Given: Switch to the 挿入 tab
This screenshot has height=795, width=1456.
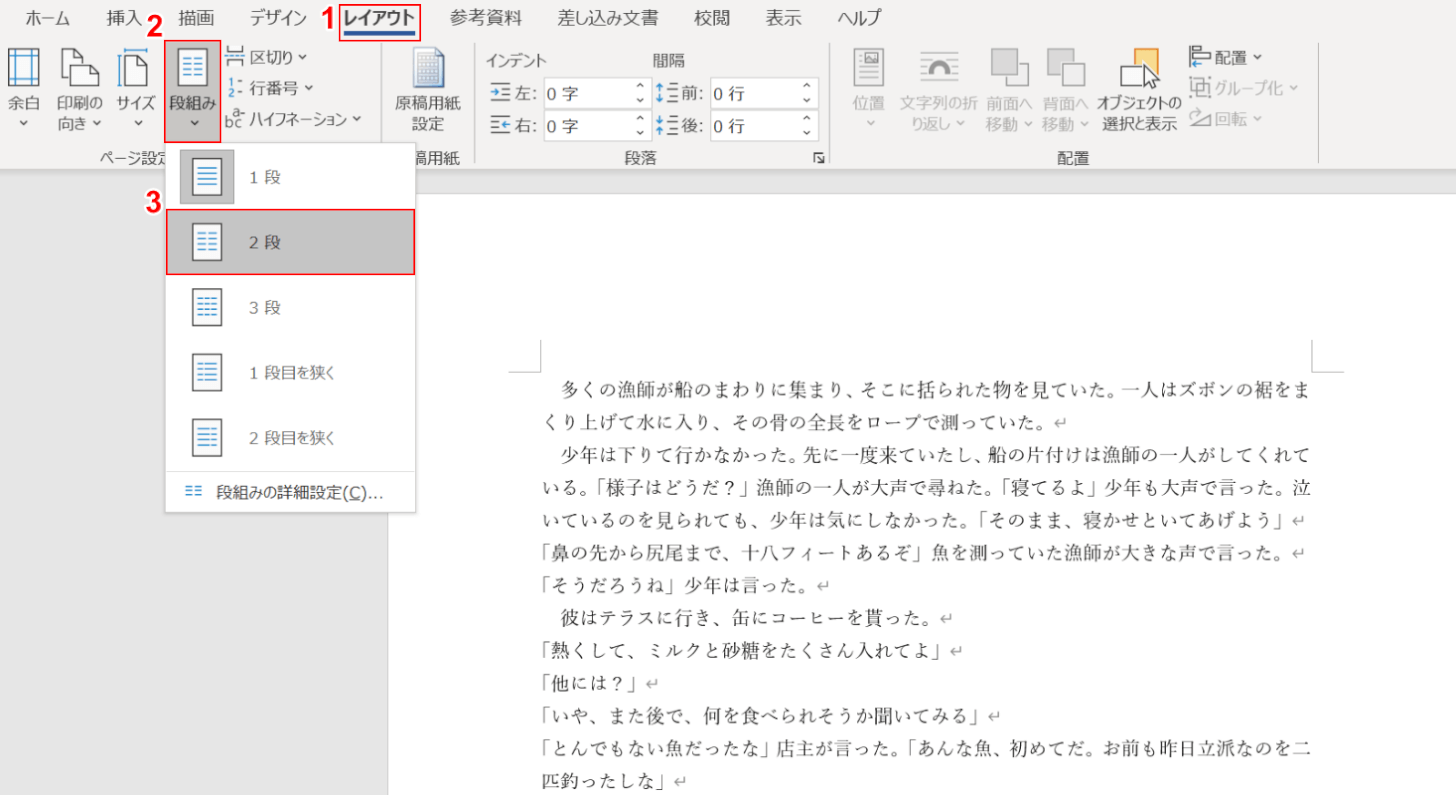Looking at the screenshot, I should (124, 17).
